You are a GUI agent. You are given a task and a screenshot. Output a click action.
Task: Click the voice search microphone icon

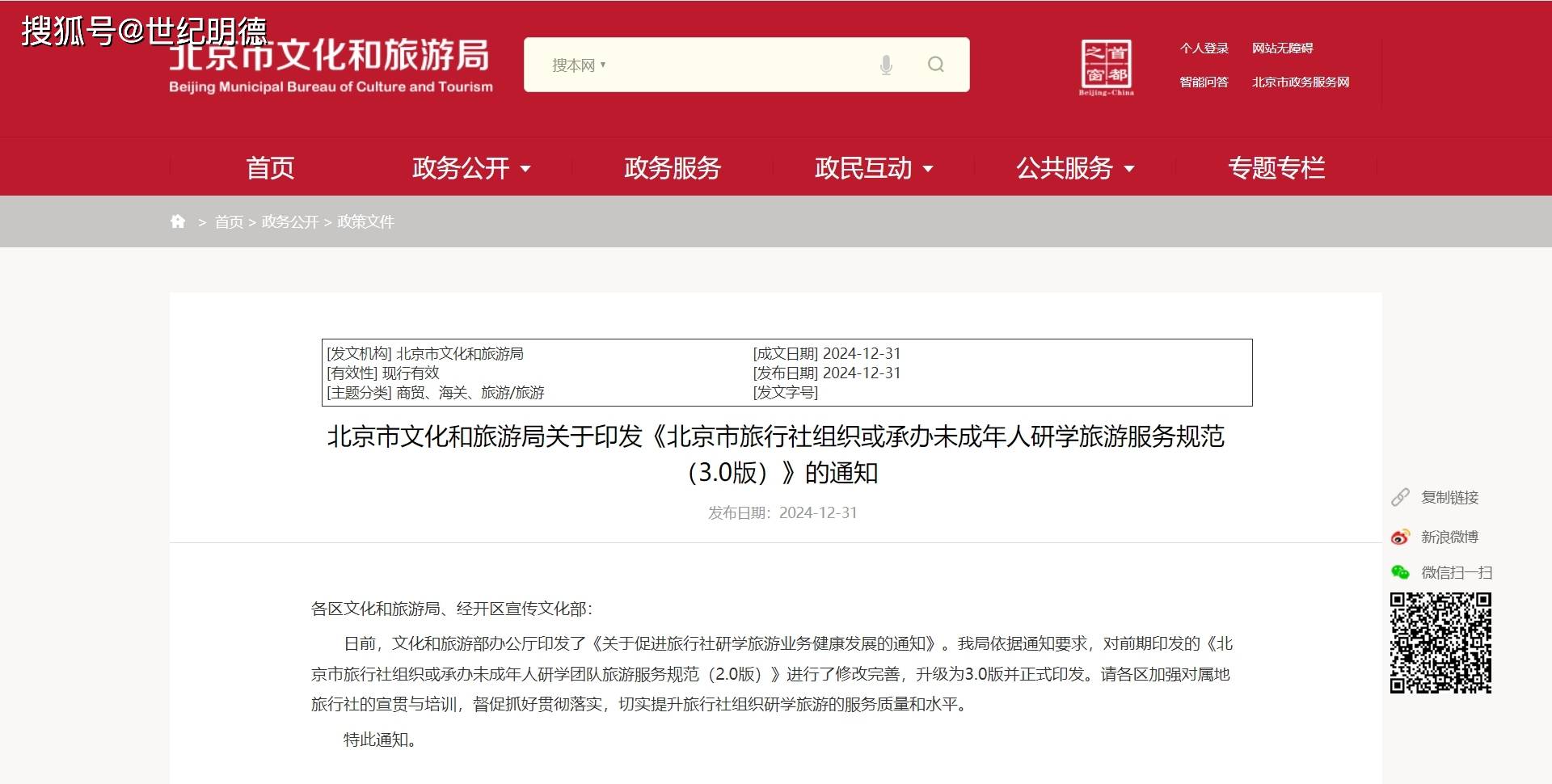886,65
